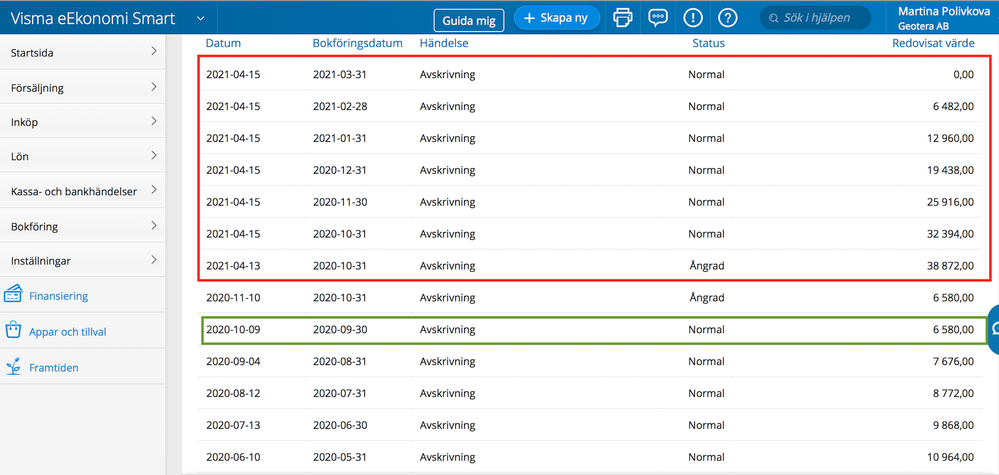Click the Appar och tillval bag icon
999x475 pixels.
point(13,331)
